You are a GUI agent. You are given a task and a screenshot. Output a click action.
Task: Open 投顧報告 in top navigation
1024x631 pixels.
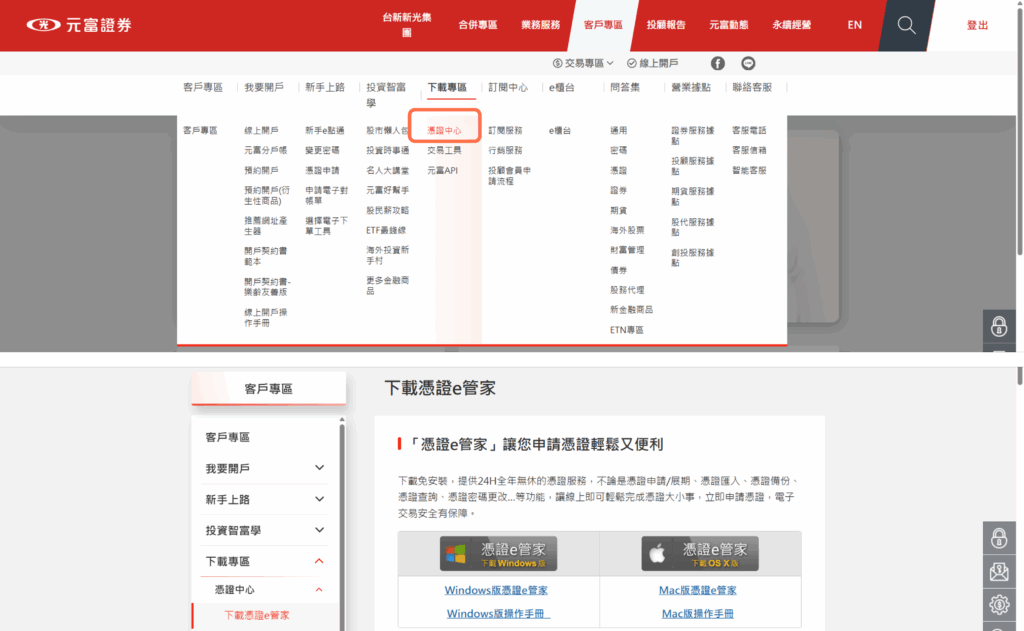click(666, 25)
